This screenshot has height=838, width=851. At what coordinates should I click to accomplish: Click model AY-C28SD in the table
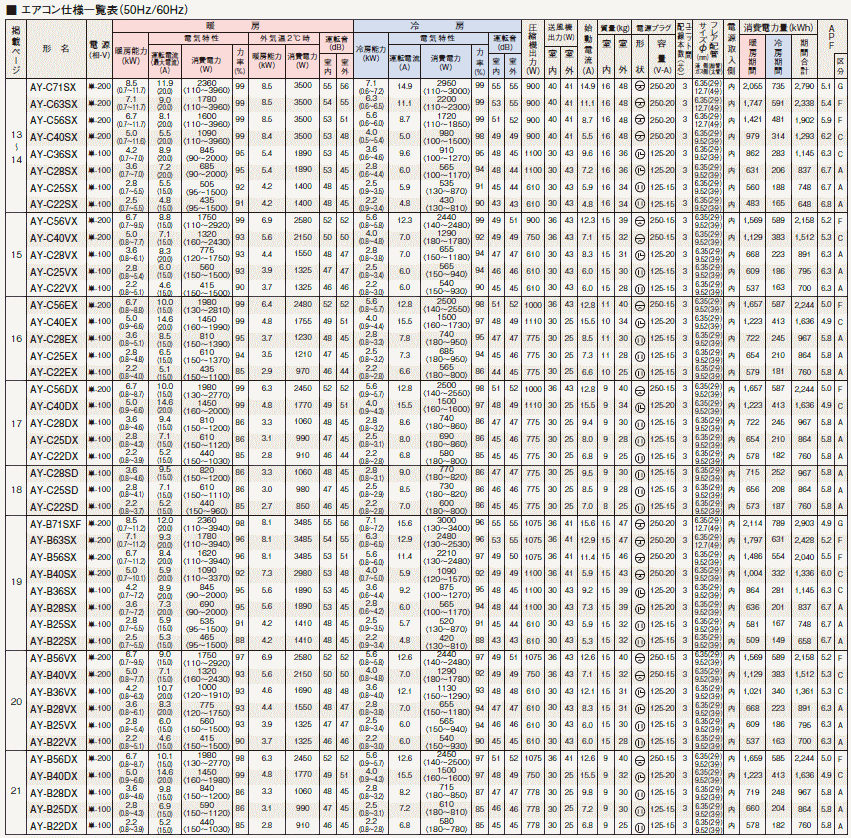(53, 473)
